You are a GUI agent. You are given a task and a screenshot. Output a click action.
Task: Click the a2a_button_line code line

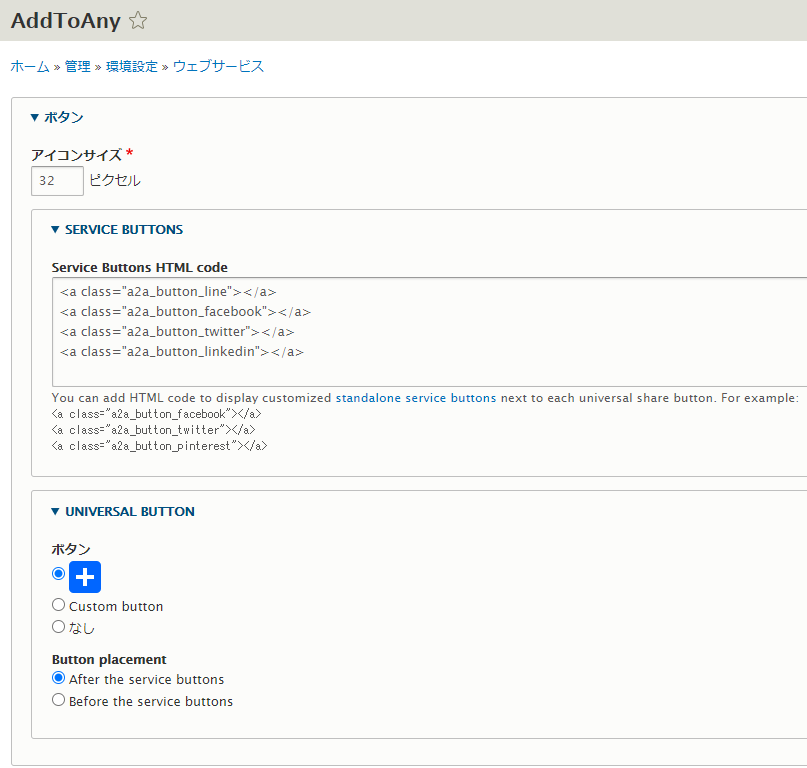coord(168,292)
